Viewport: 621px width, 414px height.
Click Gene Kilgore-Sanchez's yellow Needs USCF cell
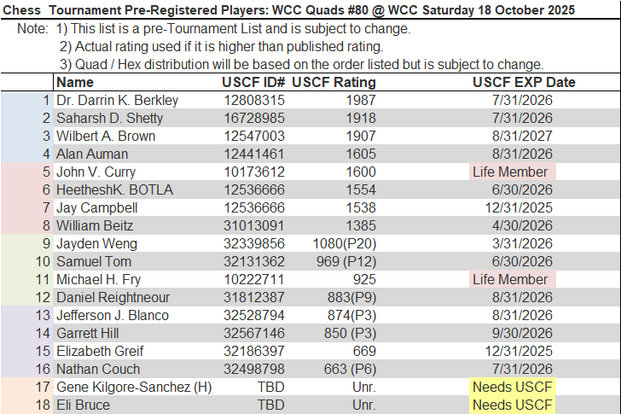coord(511,388)
